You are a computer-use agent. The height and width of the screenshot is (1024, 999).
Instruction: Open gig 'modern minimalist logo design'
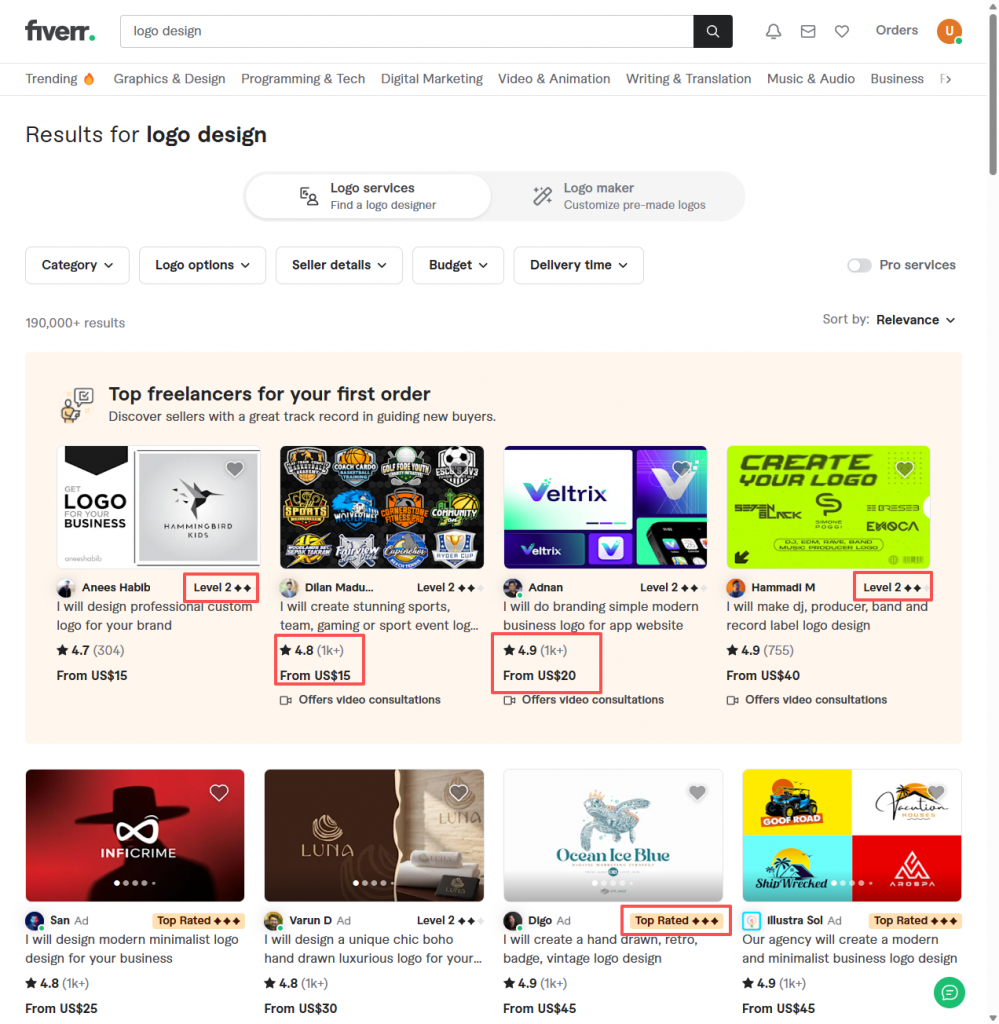pos(132,949)
